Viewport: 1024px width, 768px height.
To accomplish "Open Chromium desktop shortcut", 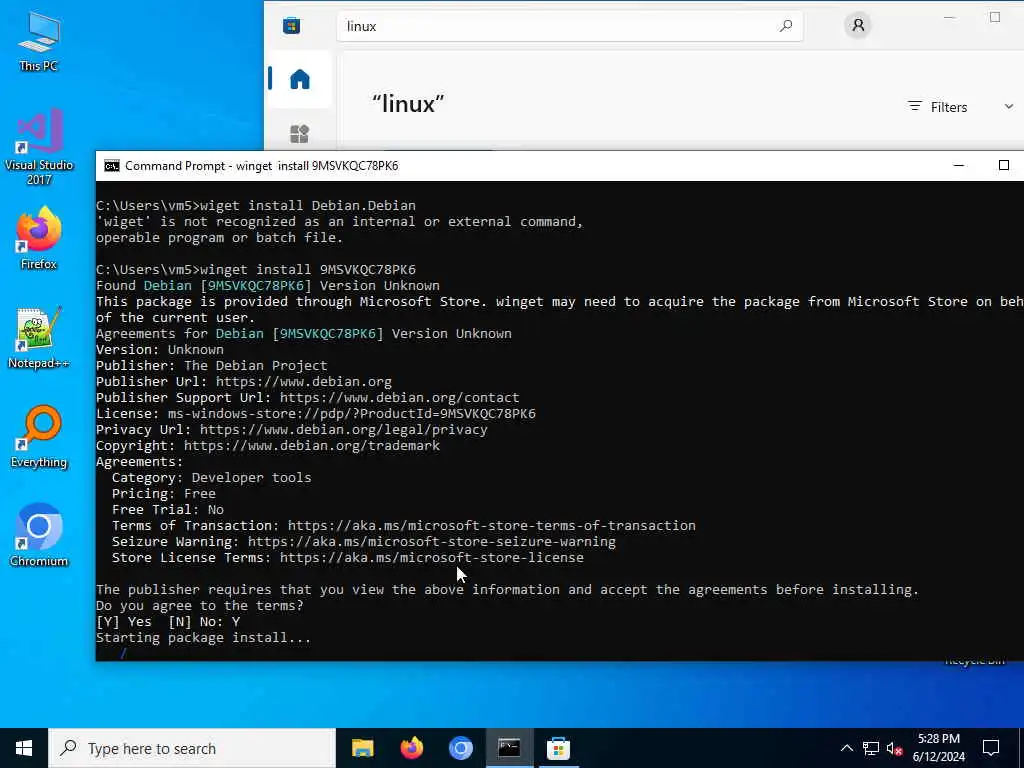I will [x=39, y=536].
